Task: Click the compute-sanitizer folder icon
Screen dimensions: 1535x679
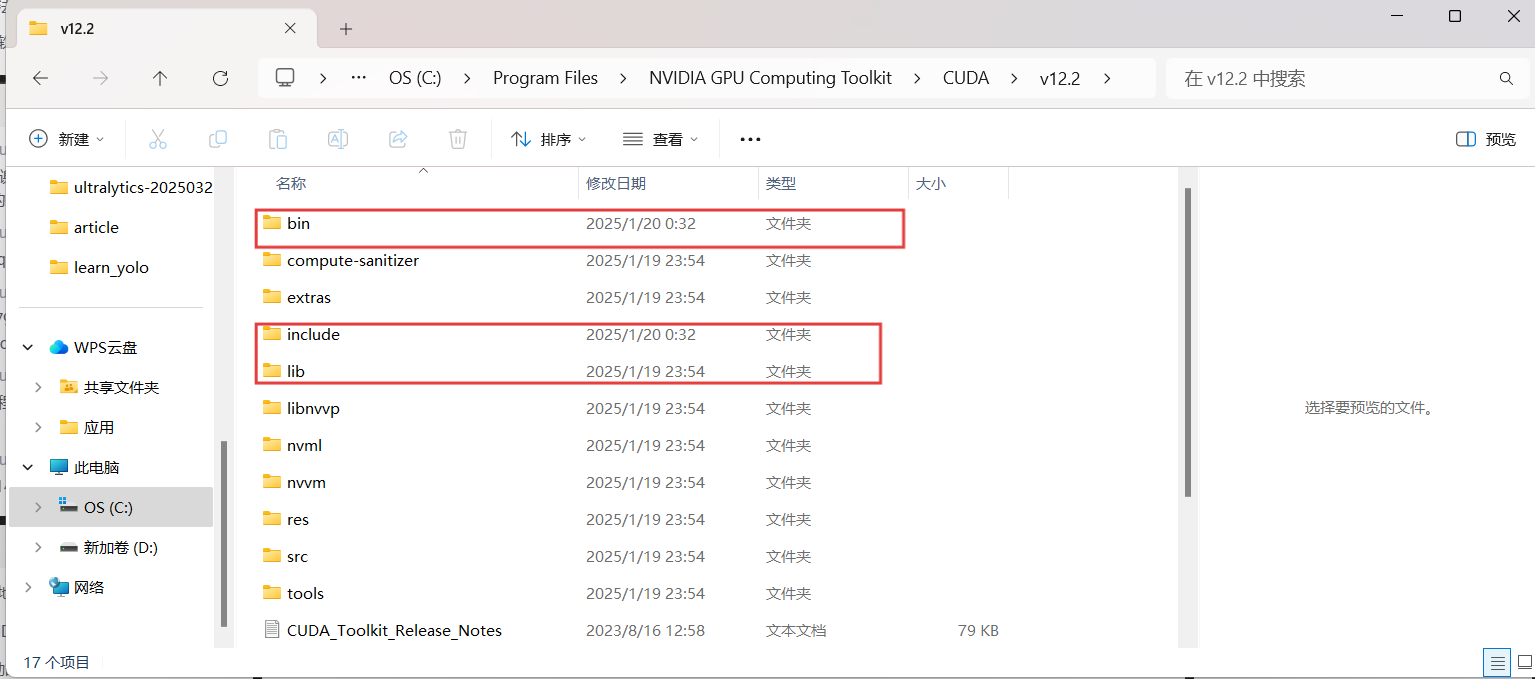Action: tap(272, 260)
